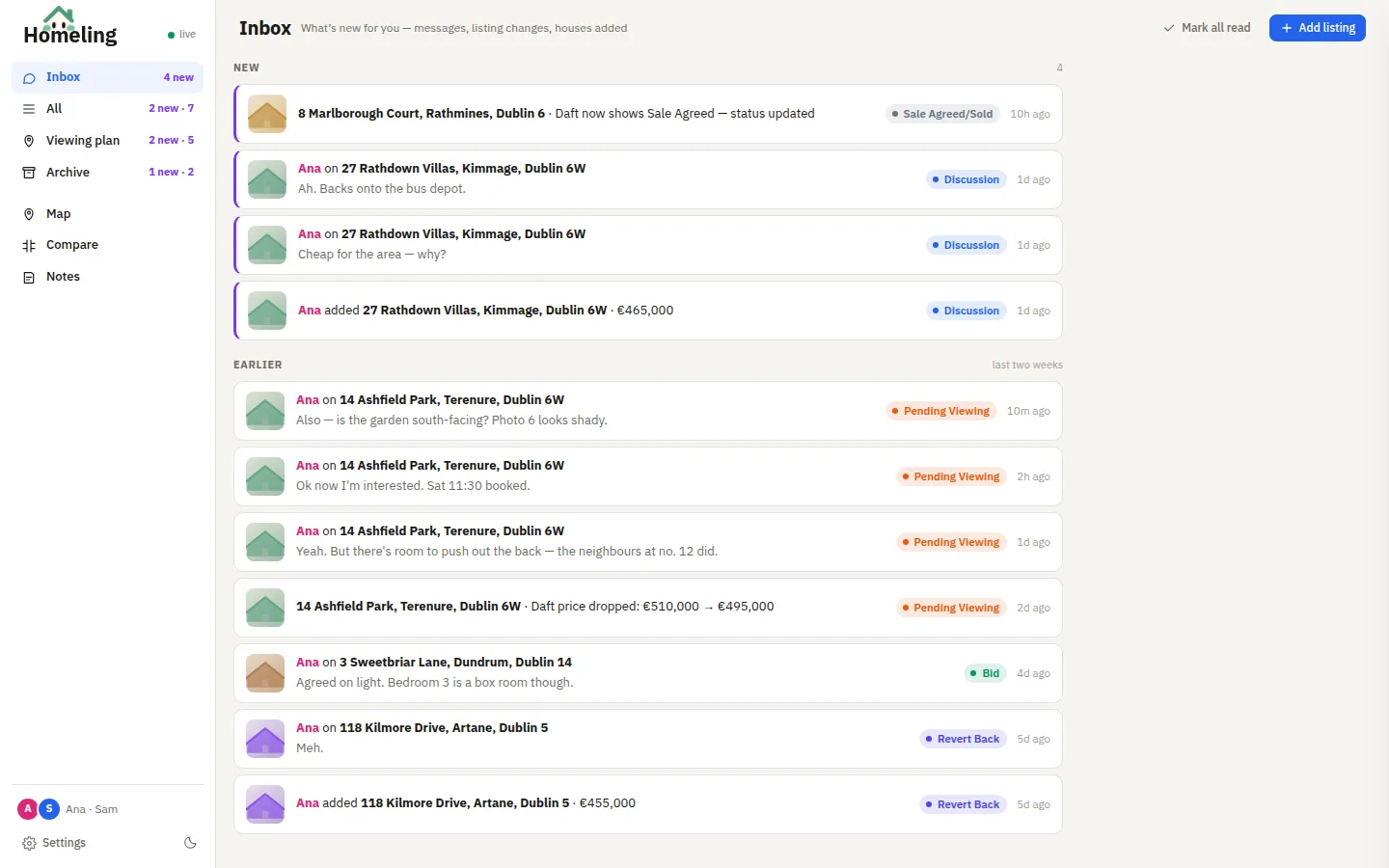Click the Inbox chat bubble icon
The width and height of the screenshot is (1389, 868).
click(x=29, y=78)
